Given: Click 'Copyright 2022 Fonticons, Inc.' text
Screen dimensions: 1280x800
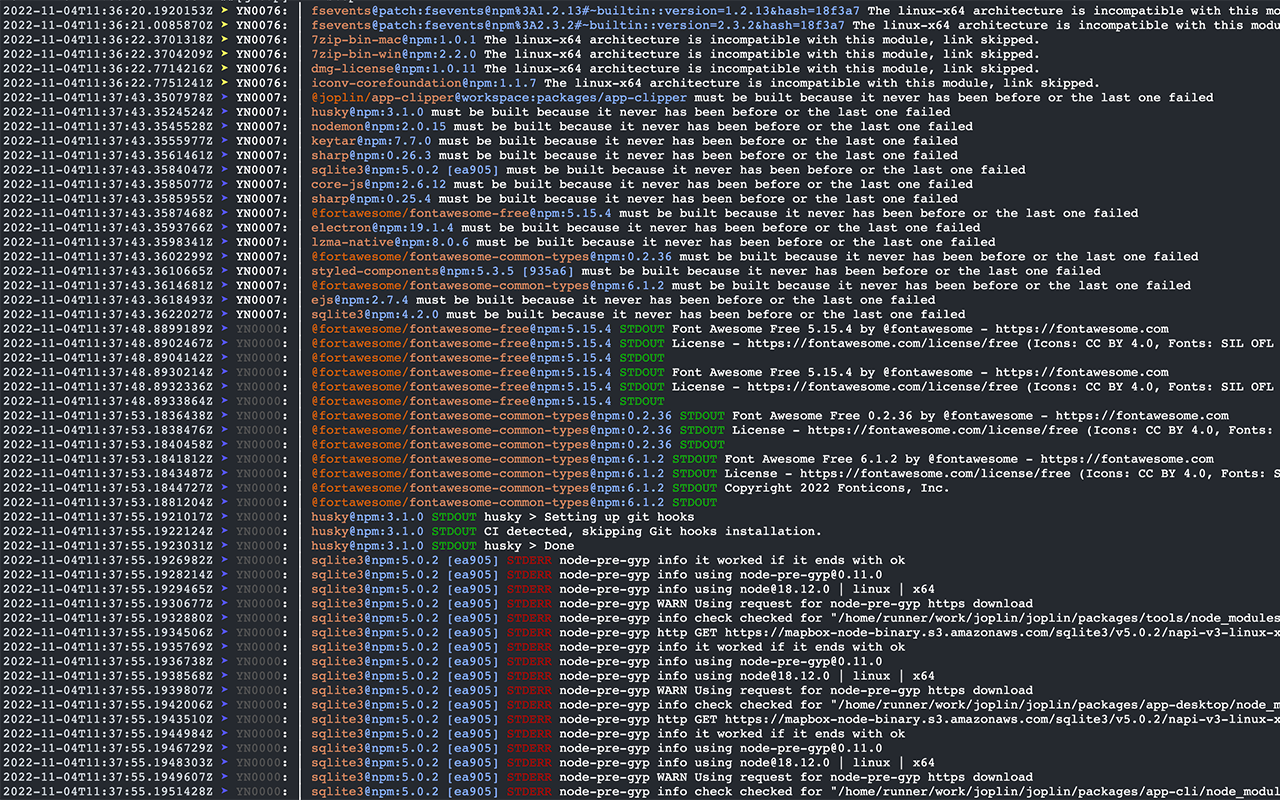Looking at the screenshot, I should pyautogui.click(x=837, y=488).
